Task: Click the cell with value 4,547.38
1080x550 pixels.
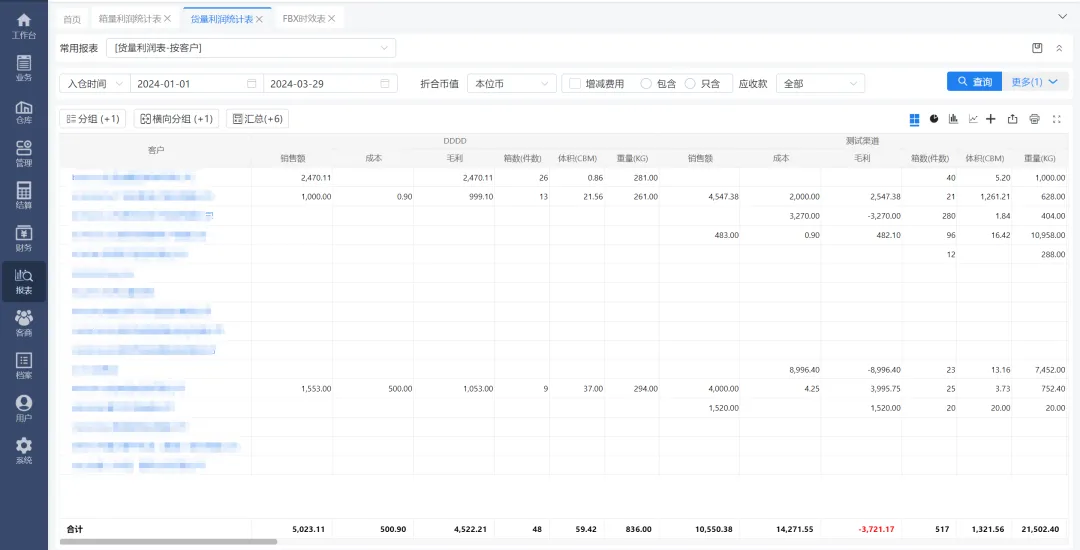Action: (723, 196)
